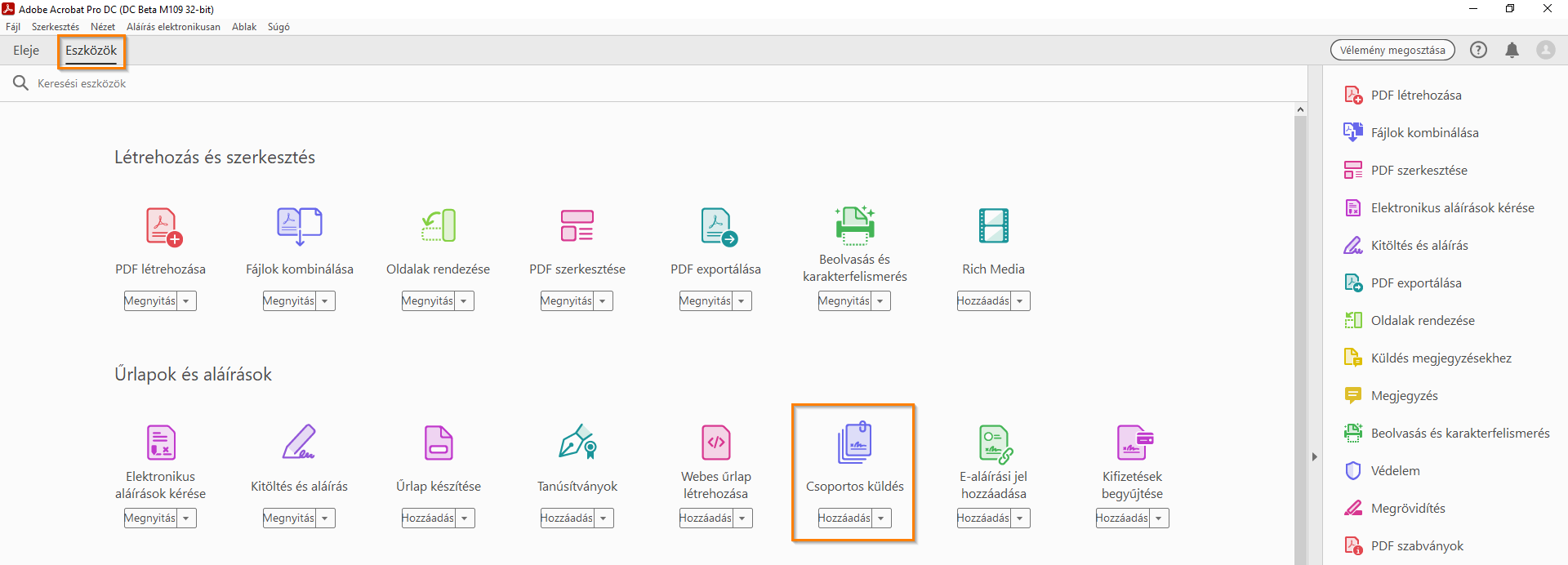This screenshot has height=565, width=1568.
Task: Click Védelem shield in the right sidebar
Action: pyautogui.click(x=1382, y=471)
